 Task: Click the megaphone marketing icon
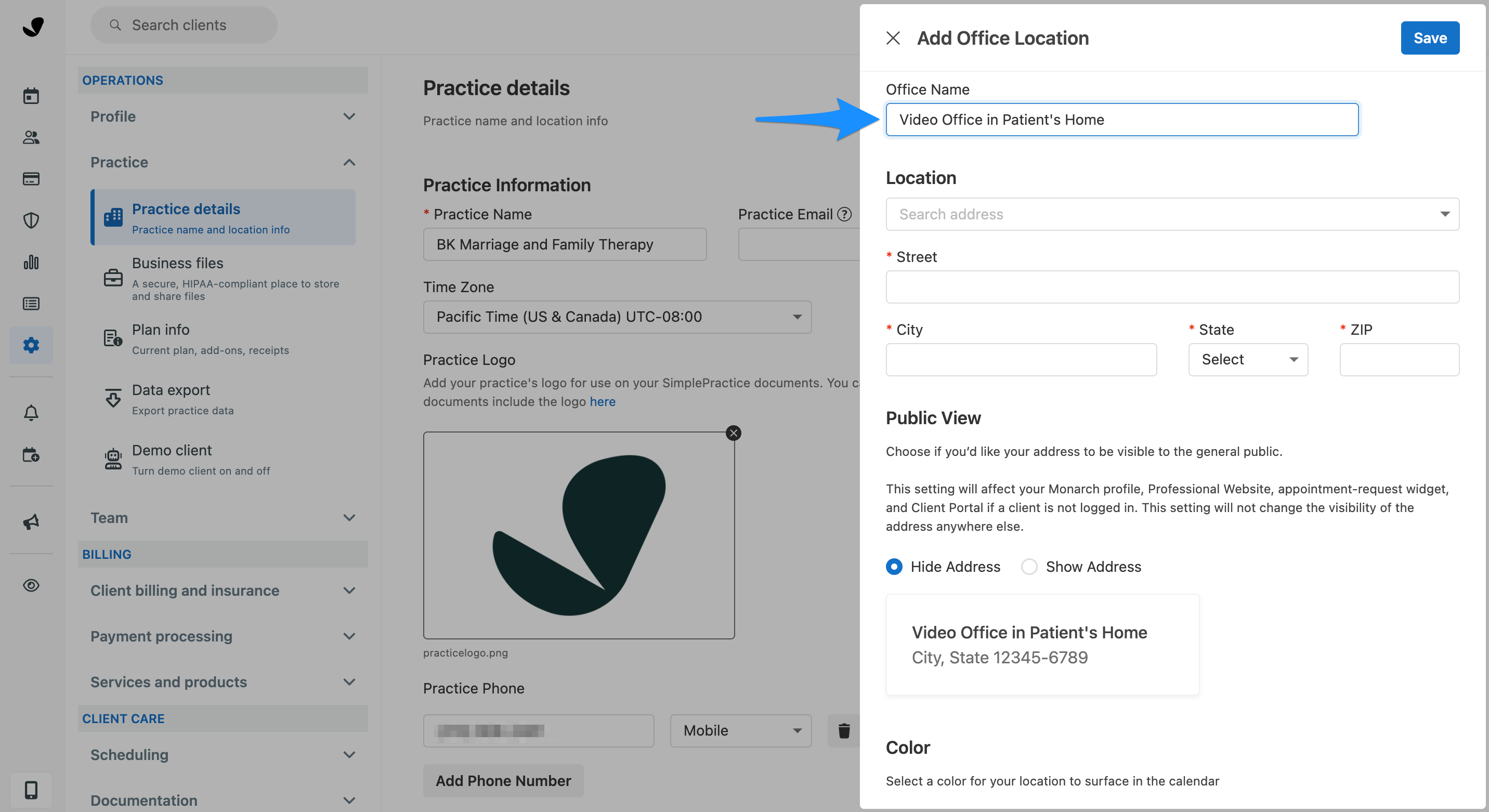pos(31,521)
